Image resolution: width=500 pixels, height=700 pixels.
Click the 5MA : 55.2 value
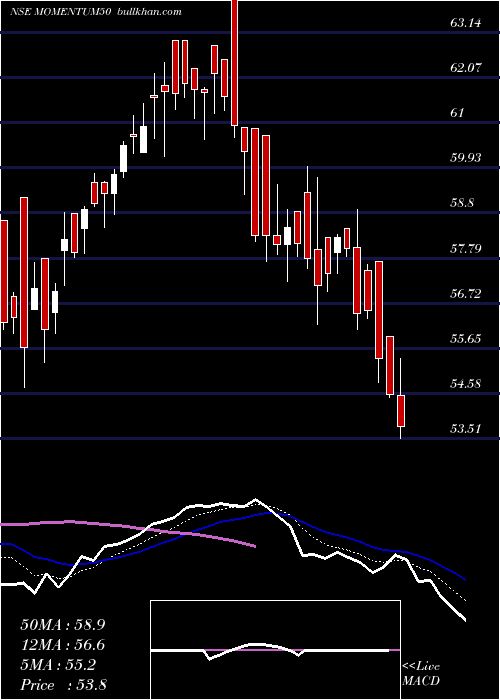pos(58,665)
